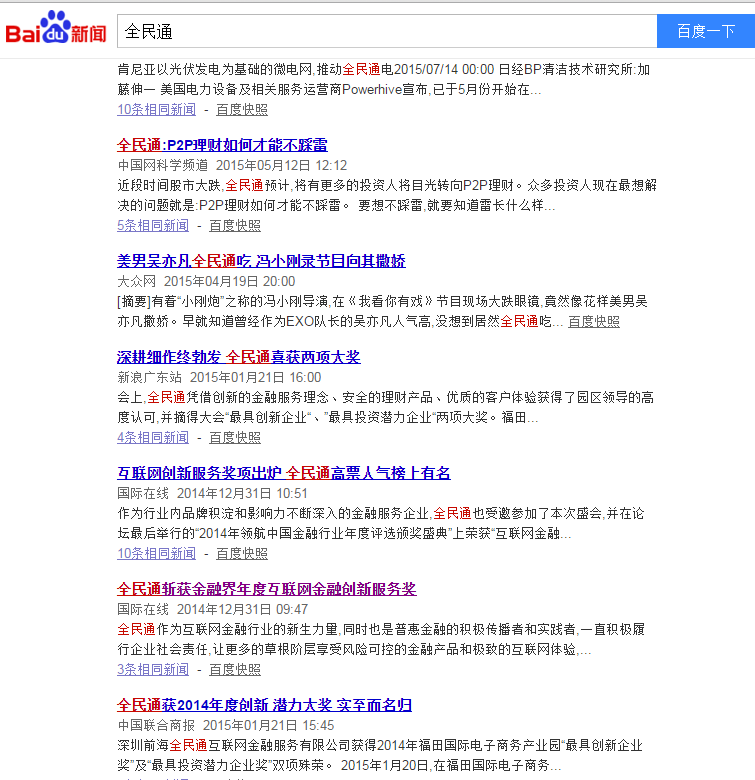Image resolution: width=755 pixels, height=780 pixels.
Task: Open 全民通获2014年度创新 潜力大奖 实至而名归 headline
Action: point(264,705)
